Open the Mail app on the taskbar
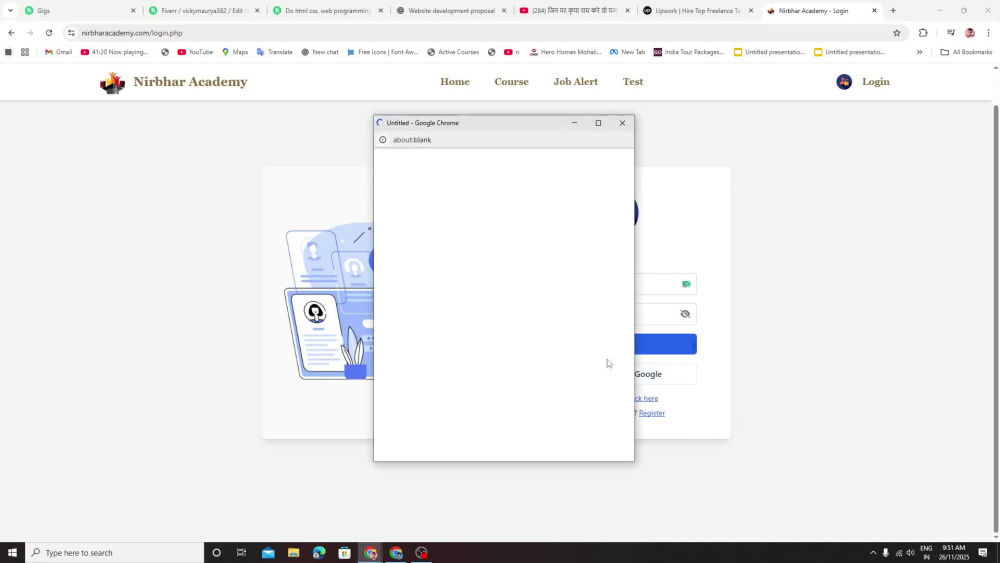Image resolution: width=1000 pixels, height=563 pixels. [268, 553]
